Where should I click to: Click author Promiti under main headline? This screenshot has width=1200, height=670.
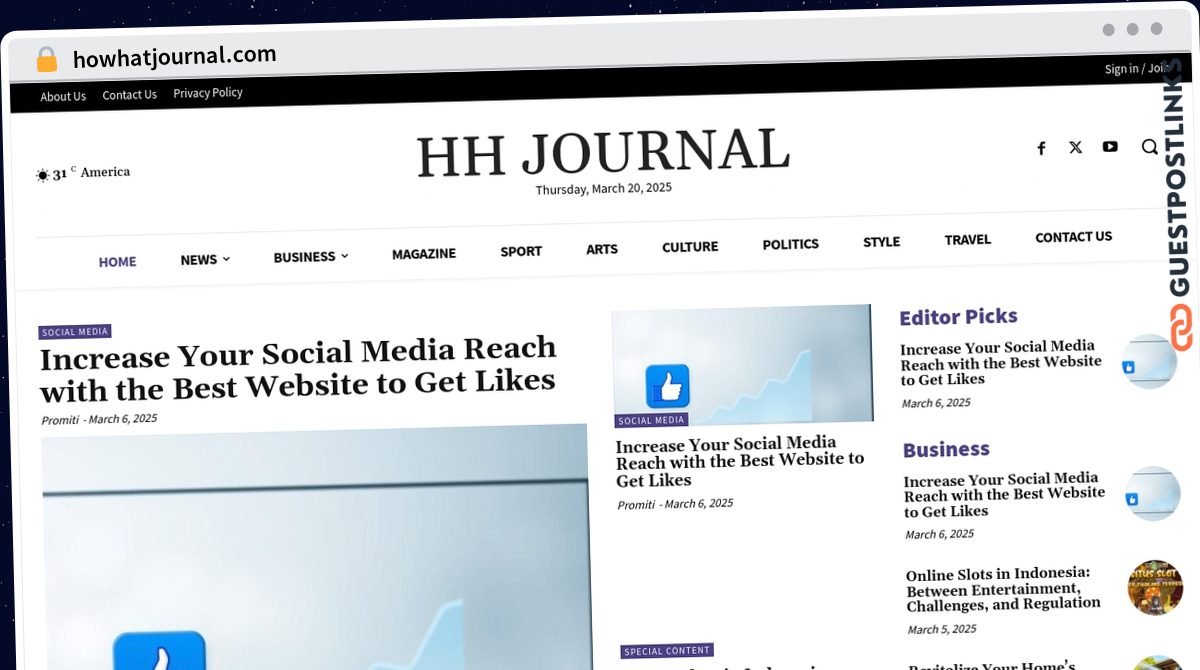pos(60,420)
